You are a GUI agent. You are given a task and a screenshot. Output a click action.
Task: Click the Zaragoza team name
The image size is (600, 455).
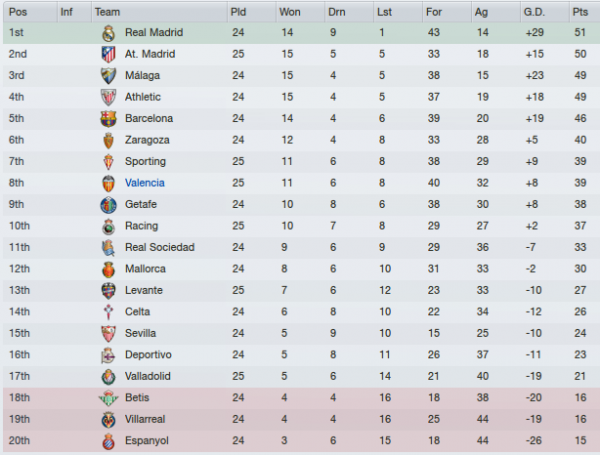[147, 140]
